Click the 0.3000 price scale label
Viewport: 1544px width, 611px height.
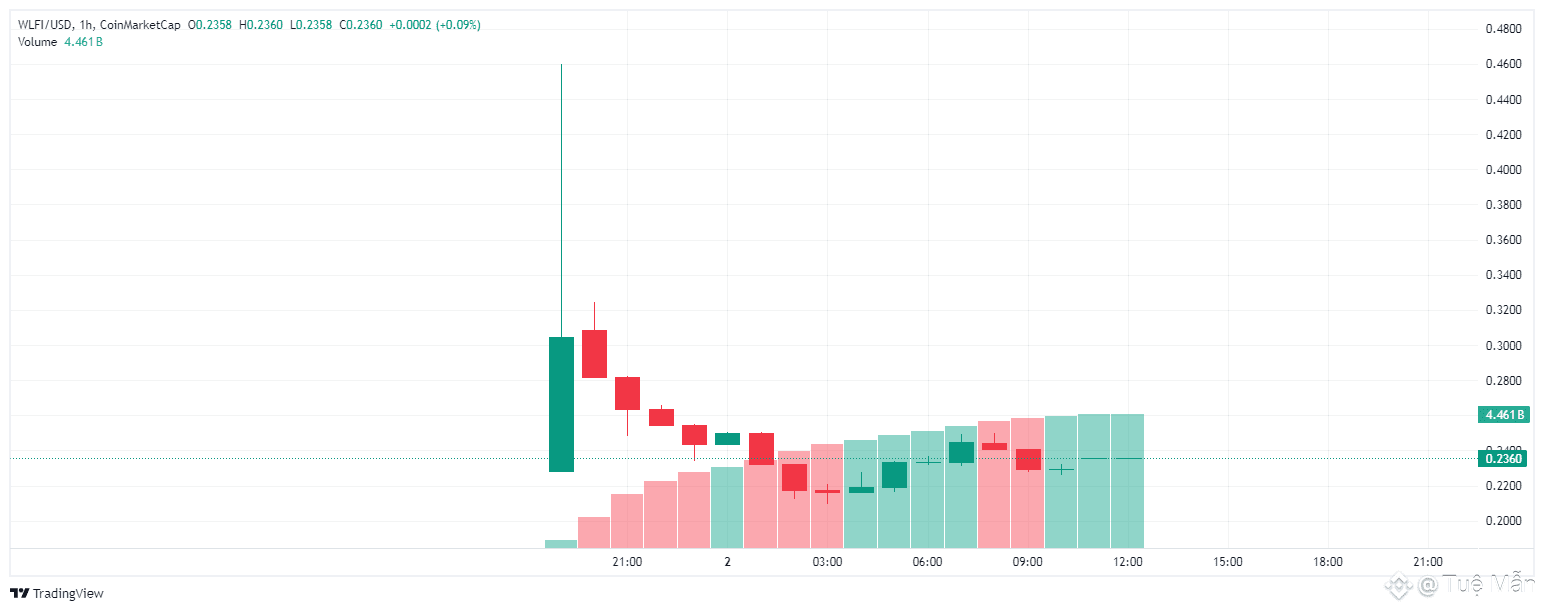1503,346
